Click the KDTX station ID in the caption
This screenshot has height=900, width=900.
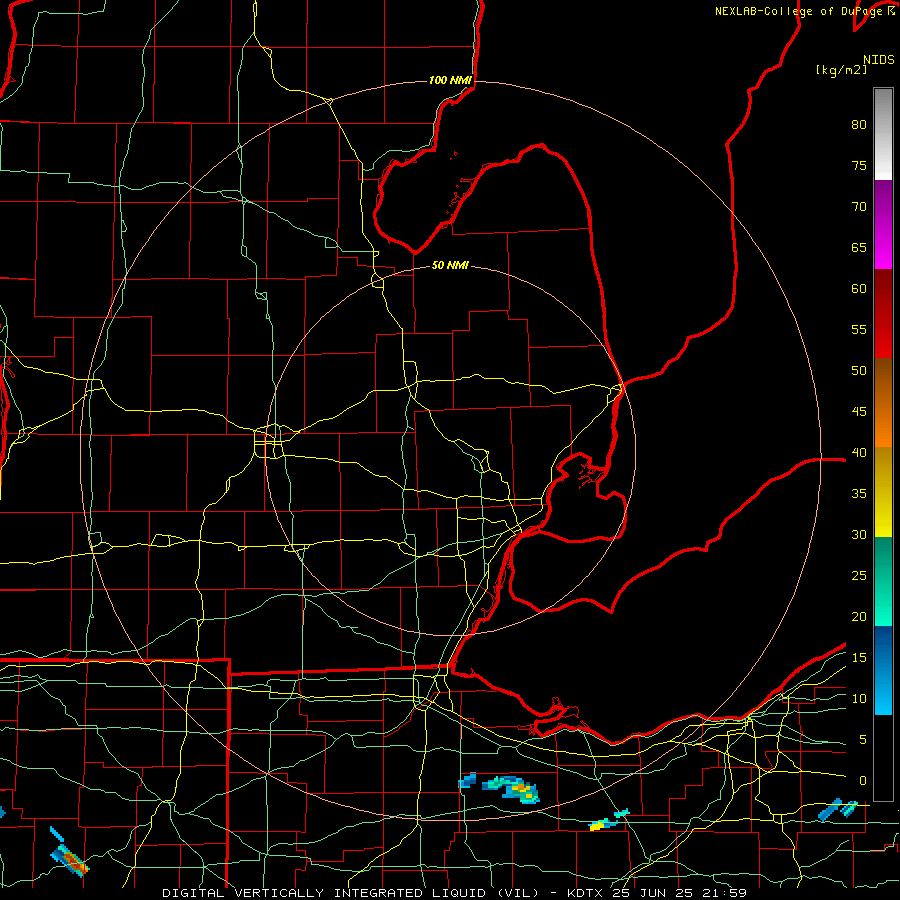pyautogui.click(x=587, y=893)
